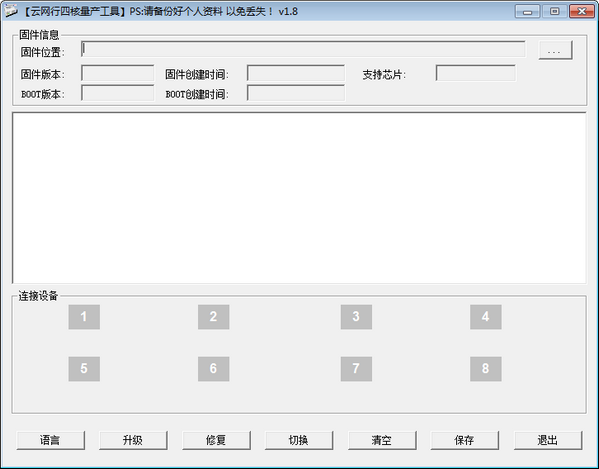This screenshot has width=599, height=469.
Task: Click the BOOT创建时间 field
Action: [x=296, y=93]
